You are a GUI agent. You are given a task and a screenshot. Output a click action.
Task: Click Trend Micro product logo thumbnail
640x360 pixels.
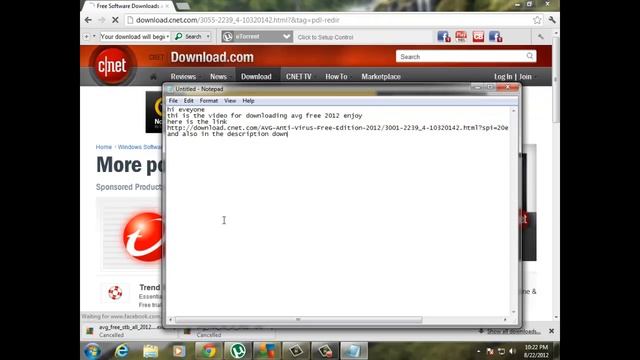[x=143, y=237]
